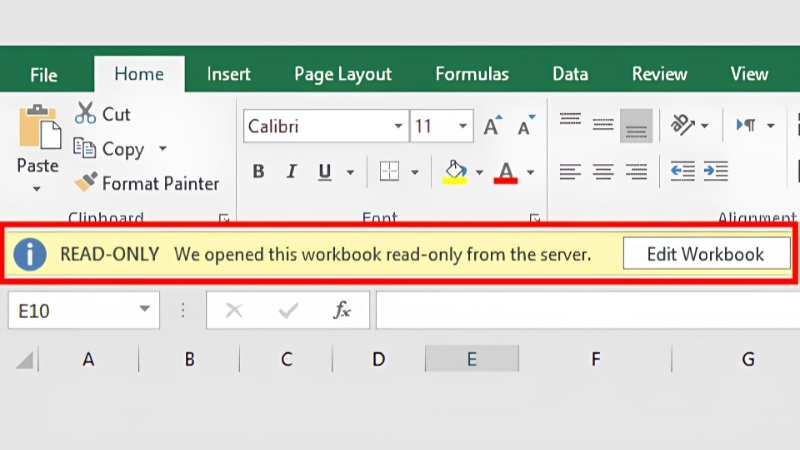The height and width of the screenshot is (450, 800).
Task: Apply cell borders icon
Action: pos(389,171)
